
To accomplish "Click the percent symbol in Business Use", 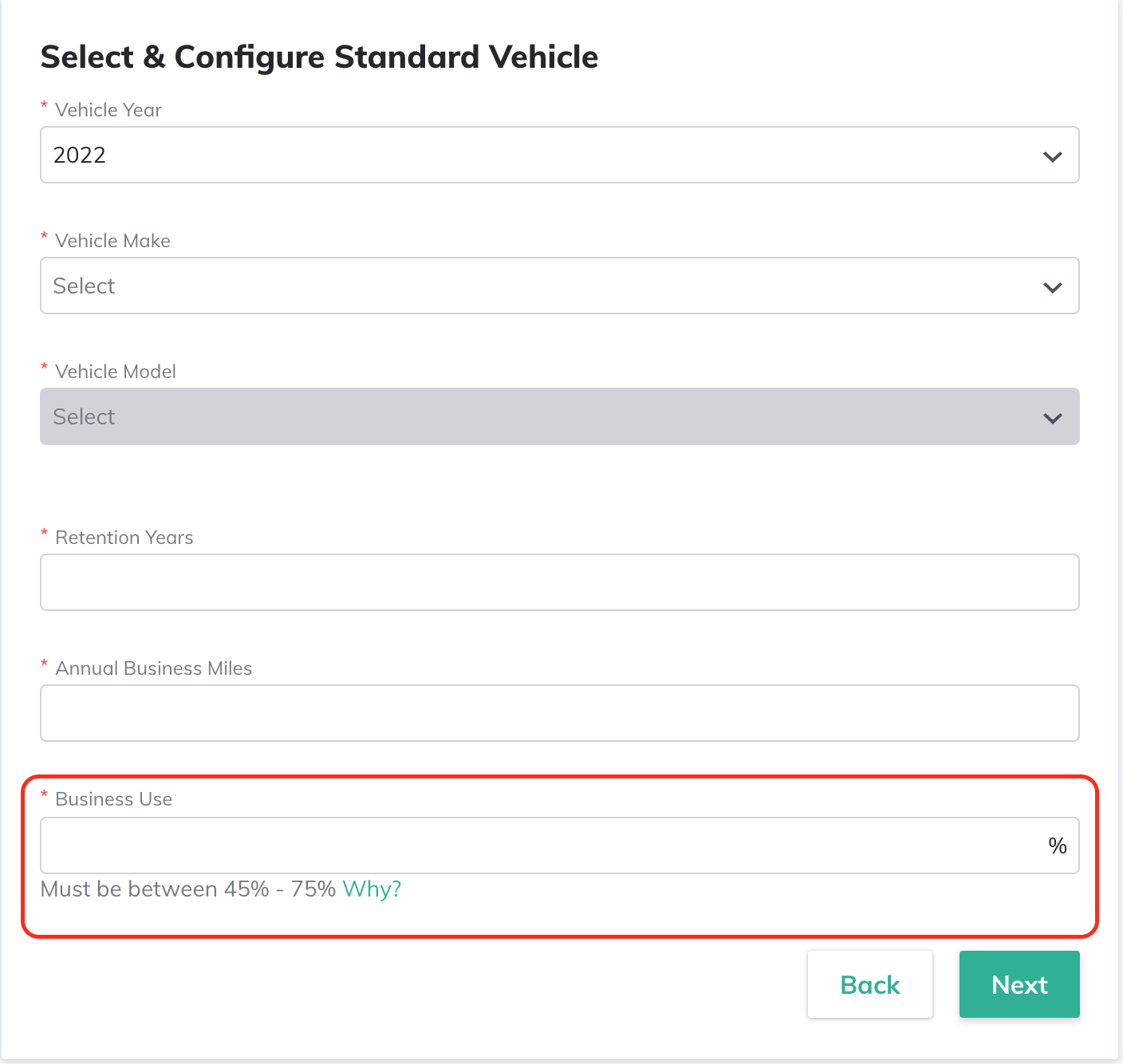I will tap(1058, 845).
